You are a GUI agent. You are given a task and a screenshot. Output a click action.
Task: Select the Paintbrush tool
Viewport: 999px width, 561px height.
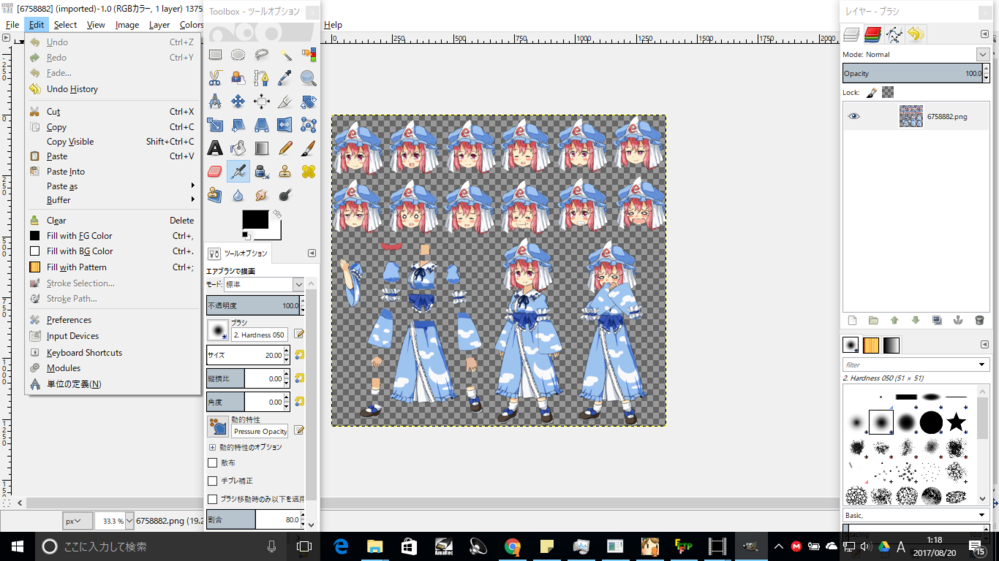pyautogui.click(x=308, y=148)
